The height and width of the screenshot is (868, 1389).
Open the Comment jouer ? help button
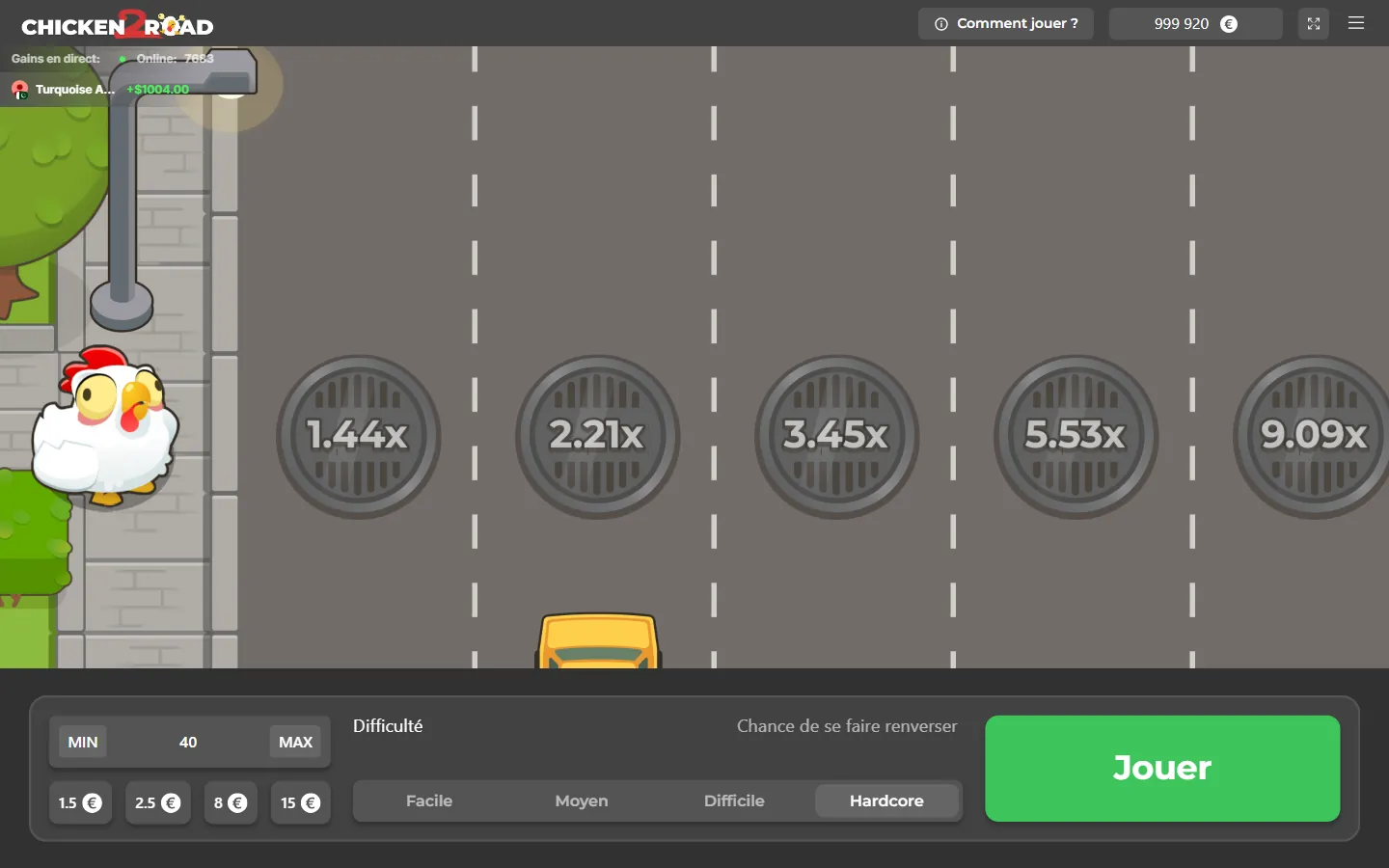(1006, 24)
